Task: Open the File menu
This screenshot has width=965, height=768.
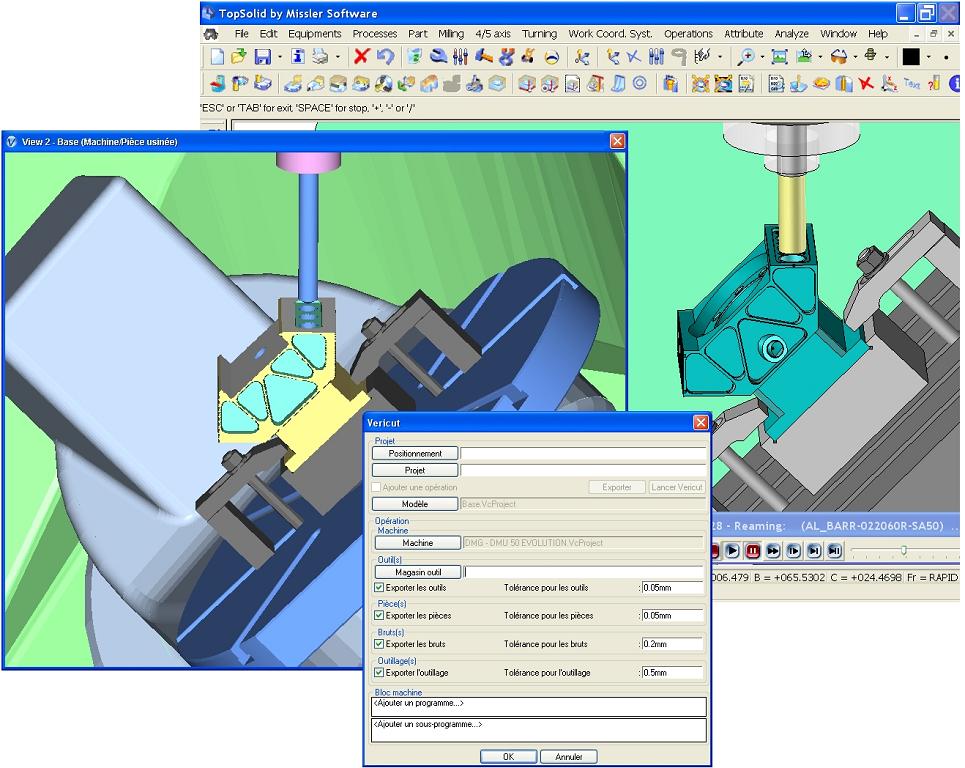Action: tap(241, 34)
